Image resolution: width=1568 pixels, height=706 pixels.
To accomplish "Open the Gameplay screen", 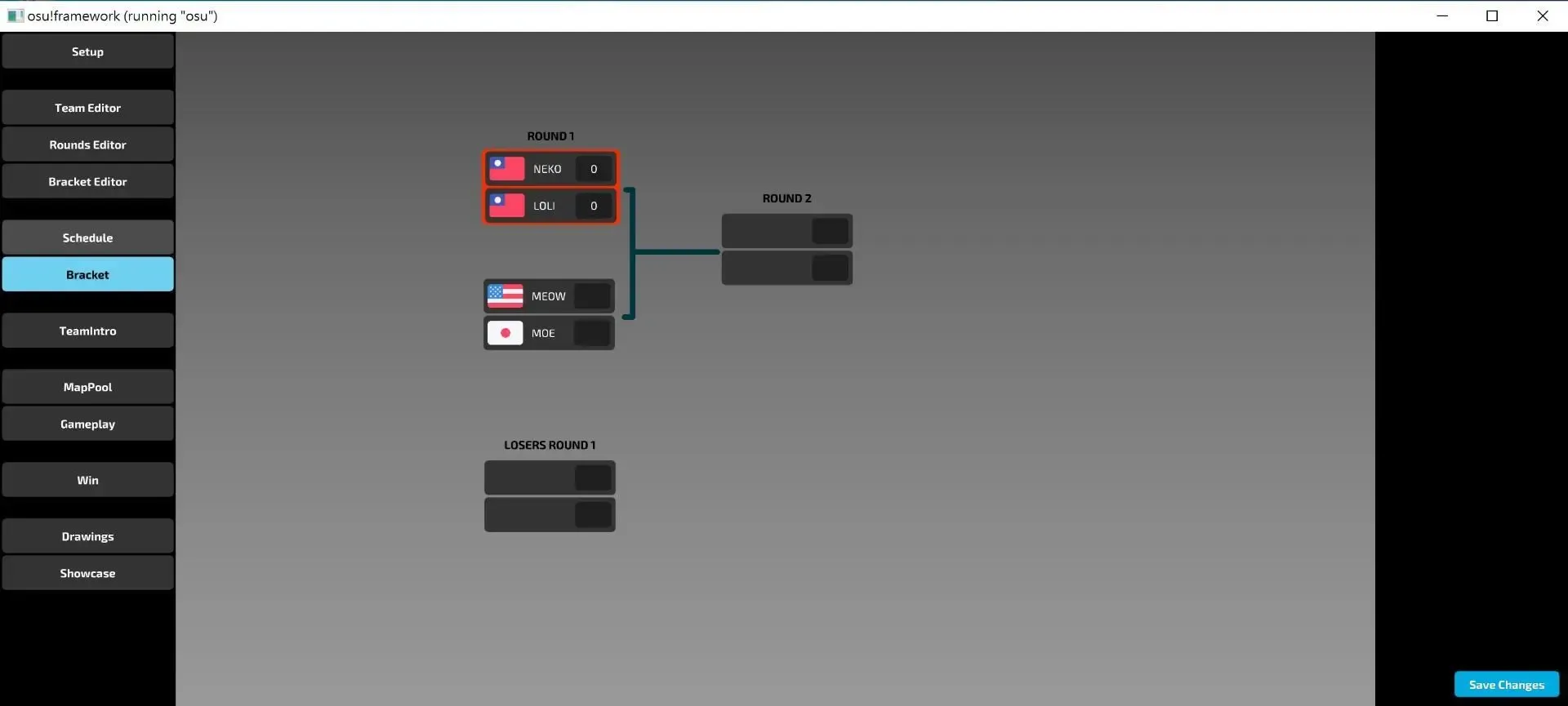I will [87, 424].
